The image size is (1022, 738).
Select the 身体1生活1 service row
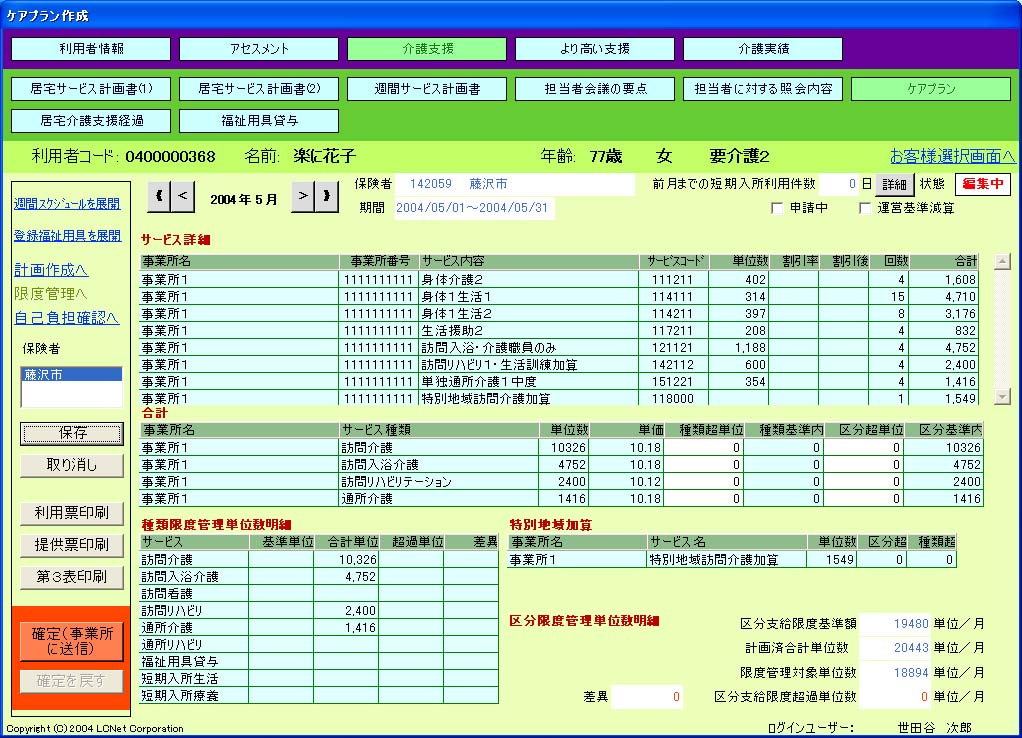558,297
